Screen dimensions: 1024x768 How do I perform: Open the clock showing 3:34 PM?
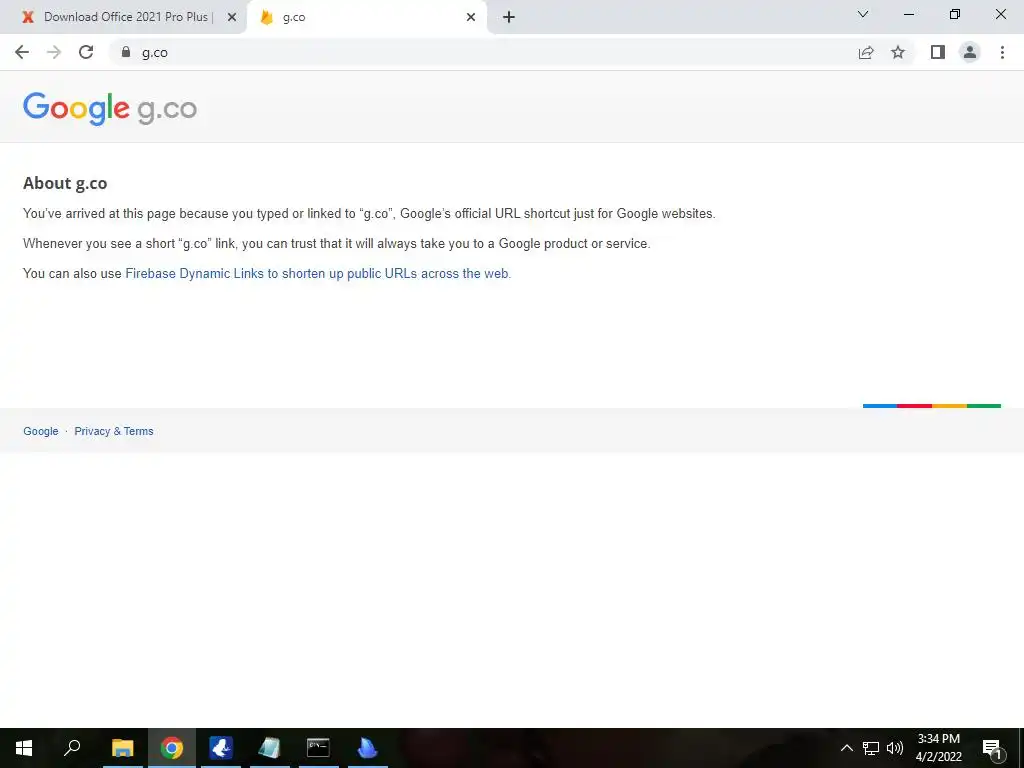click(x=938, y=748)
